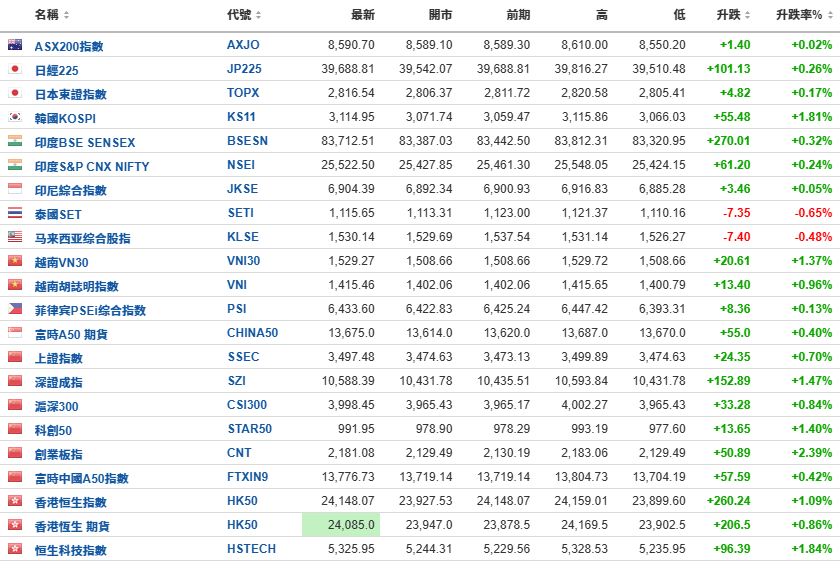Click the India flag beside 印度BSE SENSEX
840x562 pixels.
(15, 141)
